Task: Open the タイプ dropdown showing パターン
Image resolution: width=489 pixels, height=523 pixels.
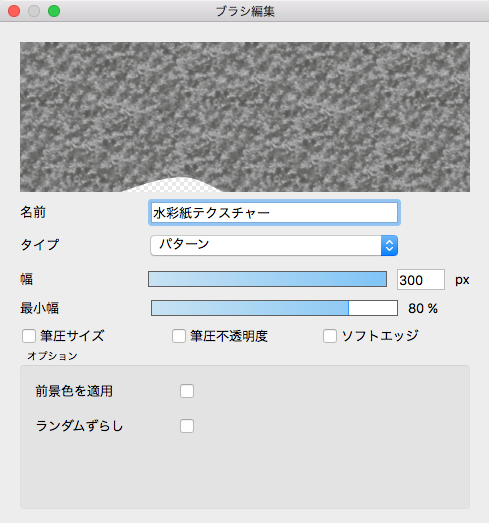Action: pyautogui.click(x=274, y=245)
